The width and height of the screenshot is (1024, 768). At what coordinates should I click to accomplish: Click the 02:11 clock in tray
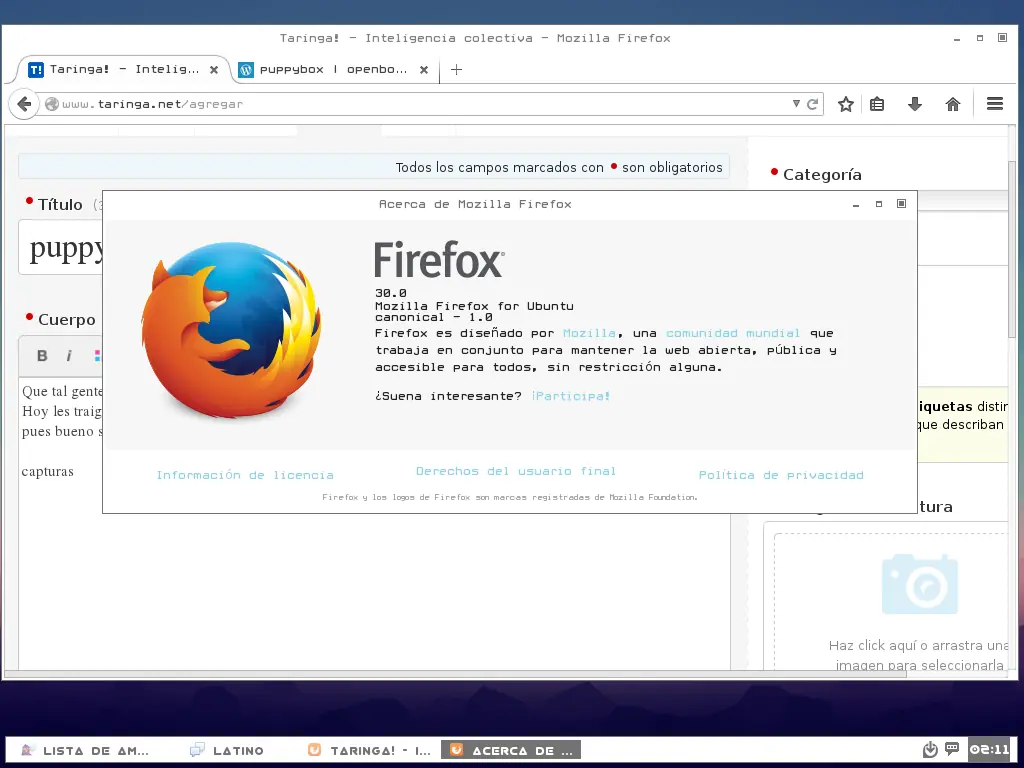(x=989, y=749)
